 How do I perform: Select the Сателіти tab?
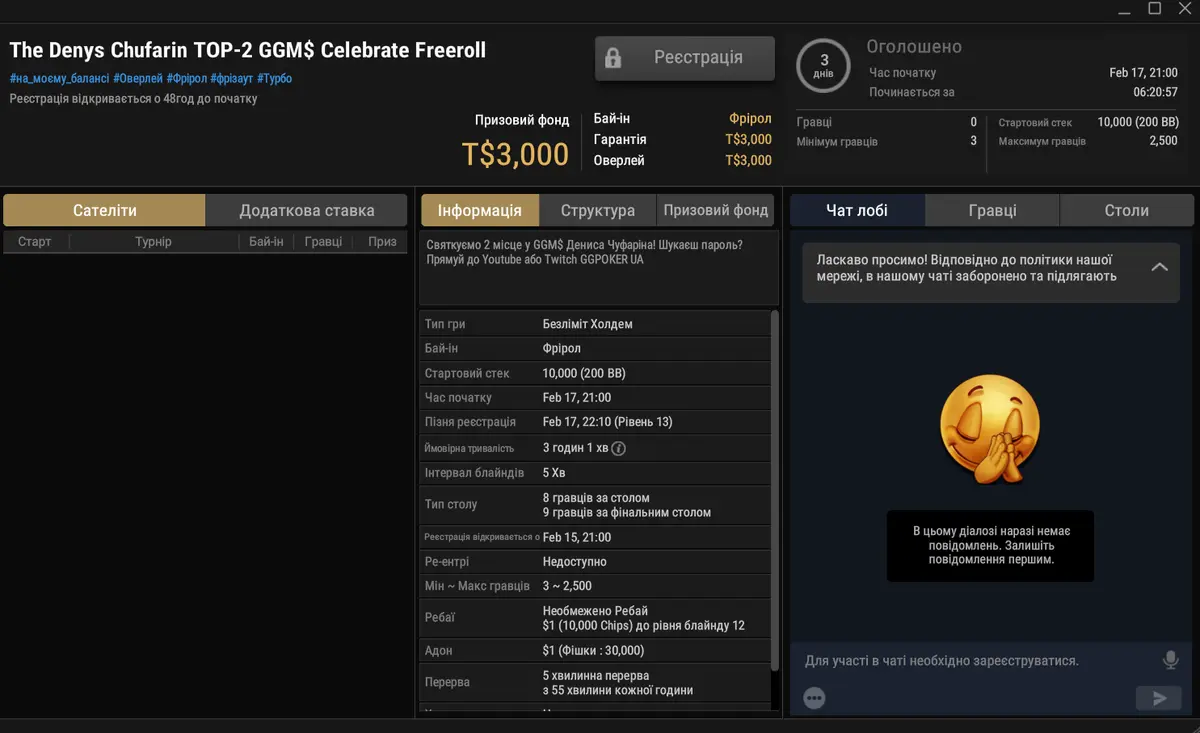tap(104, 210)
